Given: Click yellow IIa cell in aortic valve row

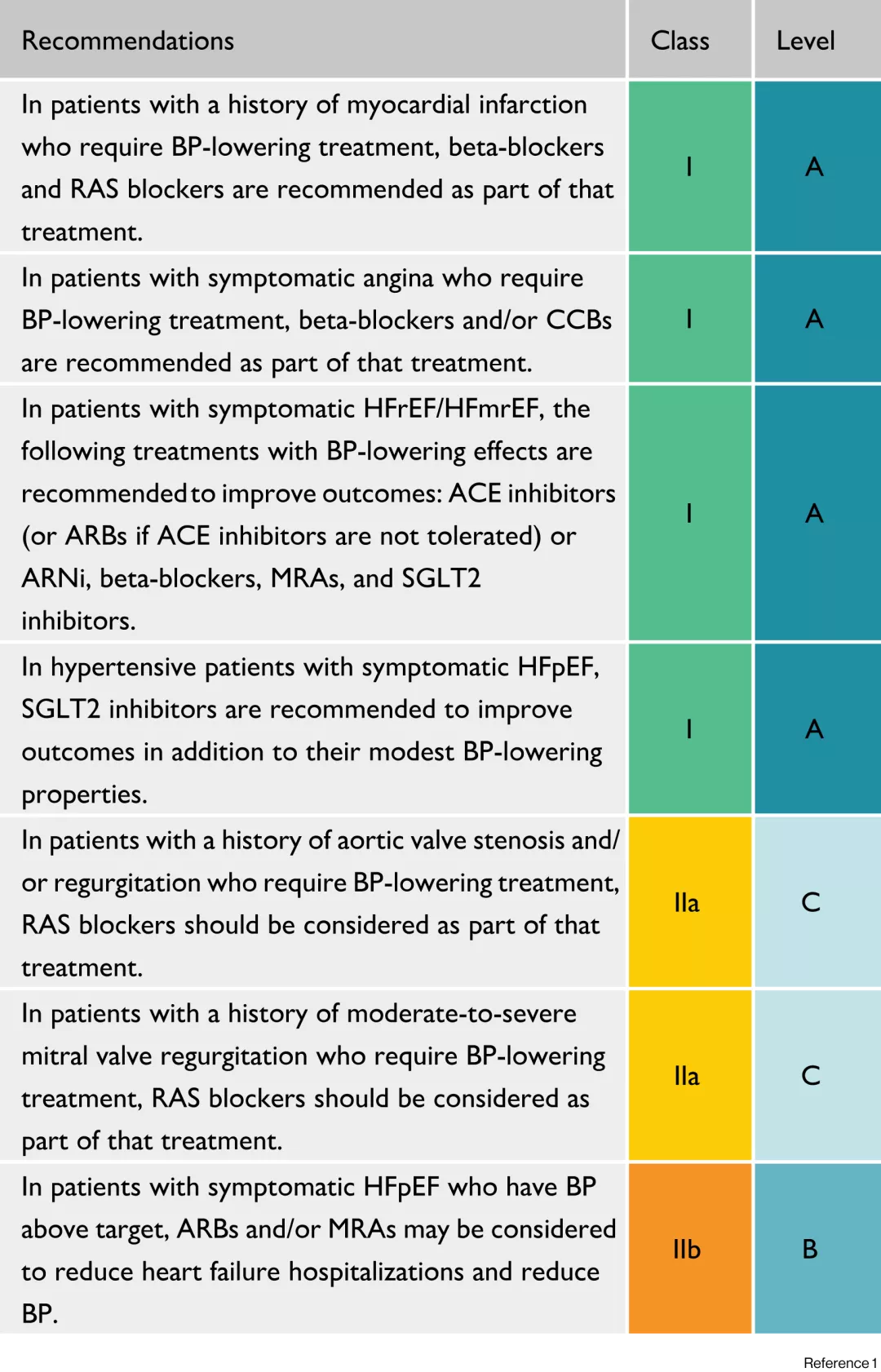Looking at the screenshot, I should 687,902.
